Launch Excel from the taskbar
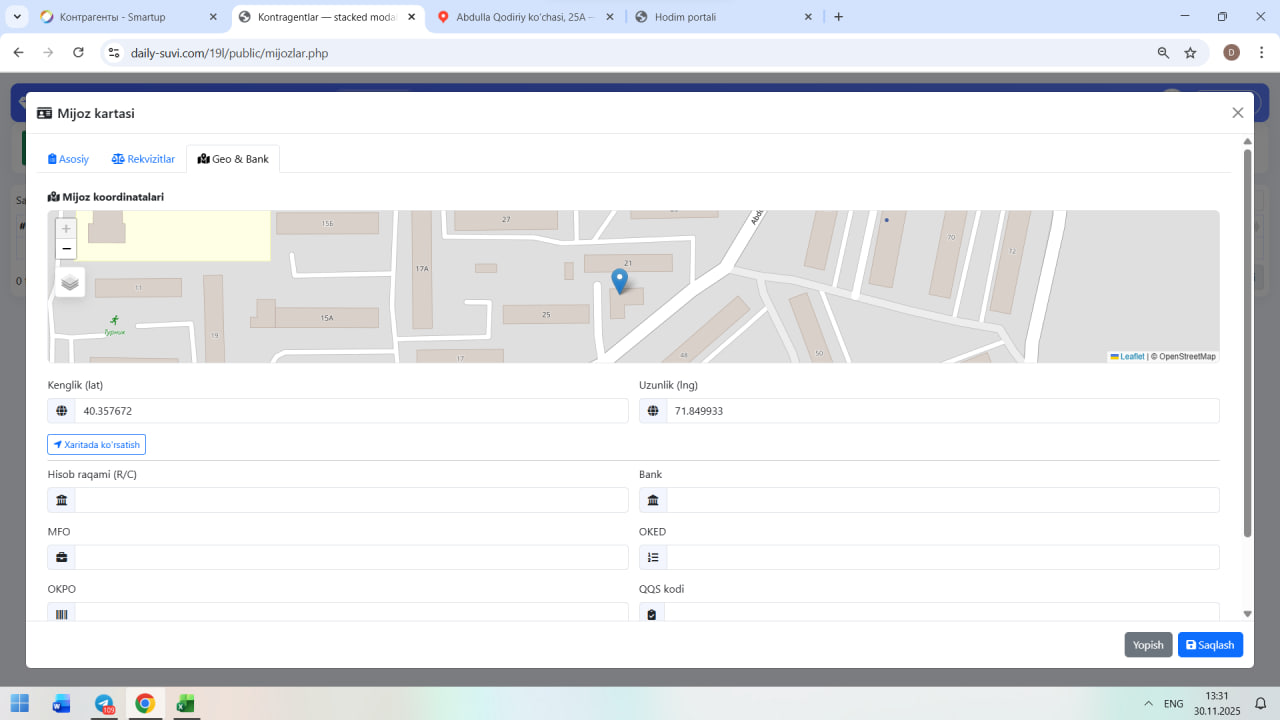This screenshot has width=1280, height=720. click(185, 704)
